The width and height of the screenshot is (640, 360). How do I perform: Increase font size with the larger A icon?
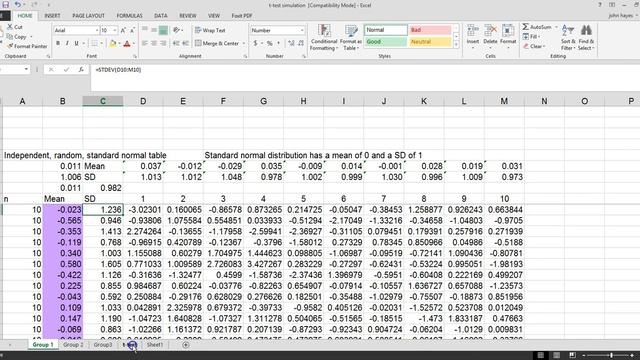click(x=123, y=31)
